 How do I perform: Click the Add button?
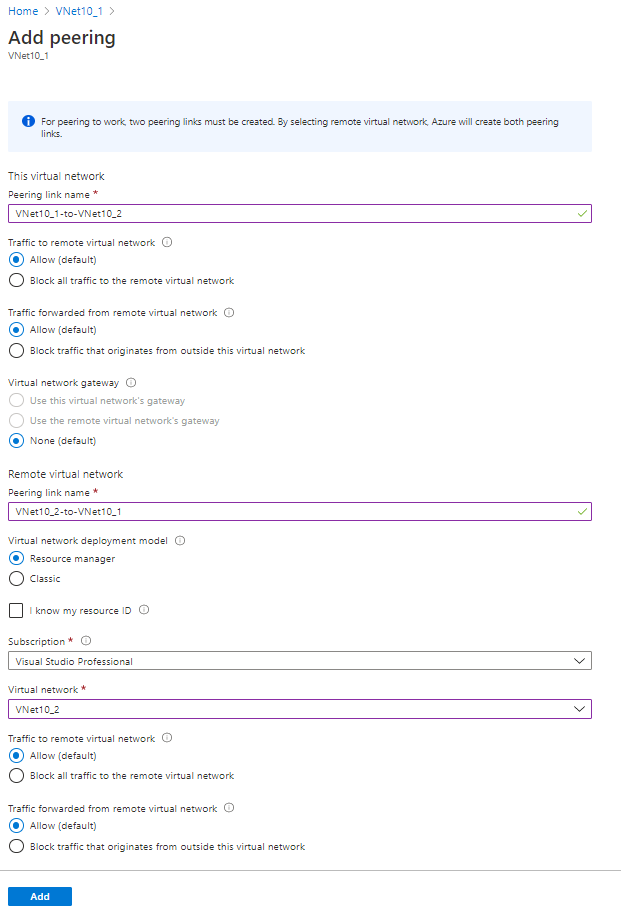tap(40, 896)
